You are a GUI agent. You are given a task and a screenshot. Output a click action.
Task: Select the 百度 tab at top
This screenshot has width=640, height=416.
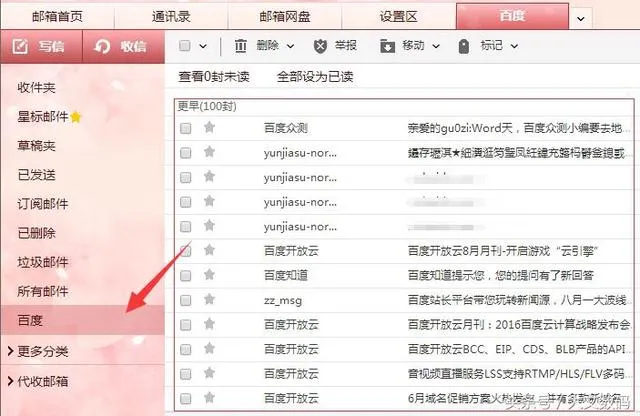tap(512, 16)
